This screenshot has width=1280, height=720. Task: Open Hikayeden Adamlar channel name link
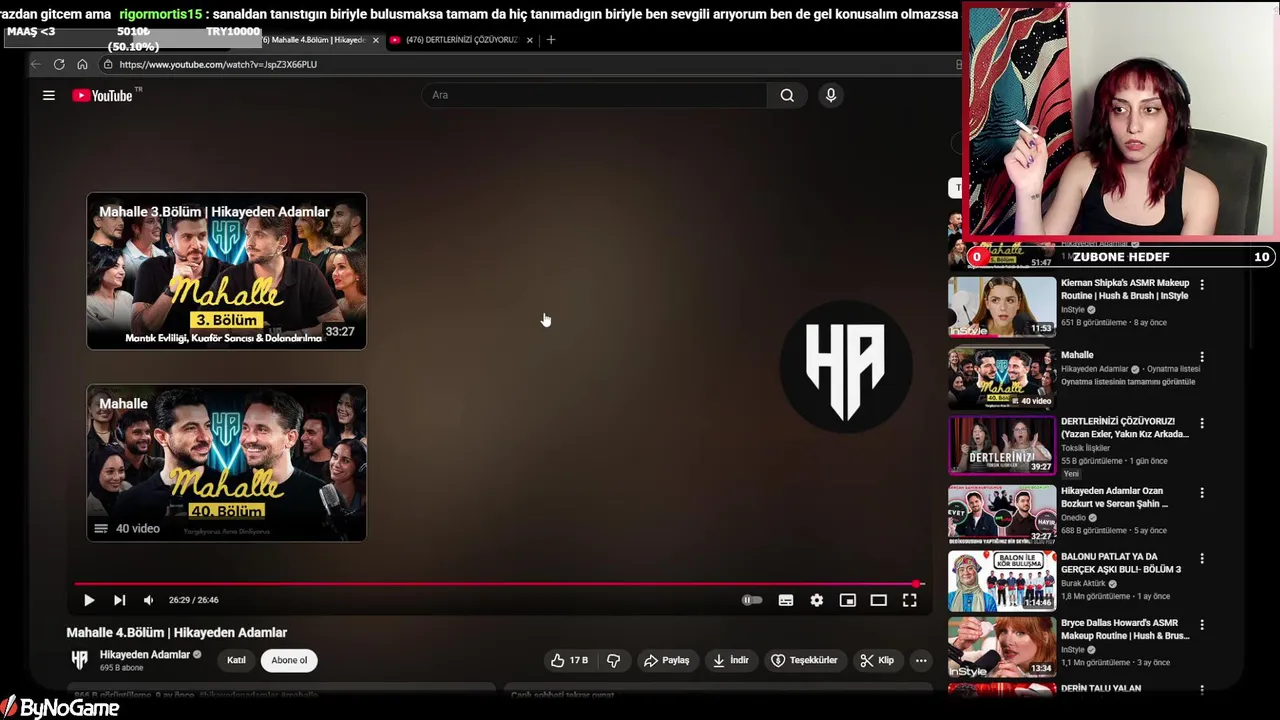pyautogui.click(x=144, y=655)
